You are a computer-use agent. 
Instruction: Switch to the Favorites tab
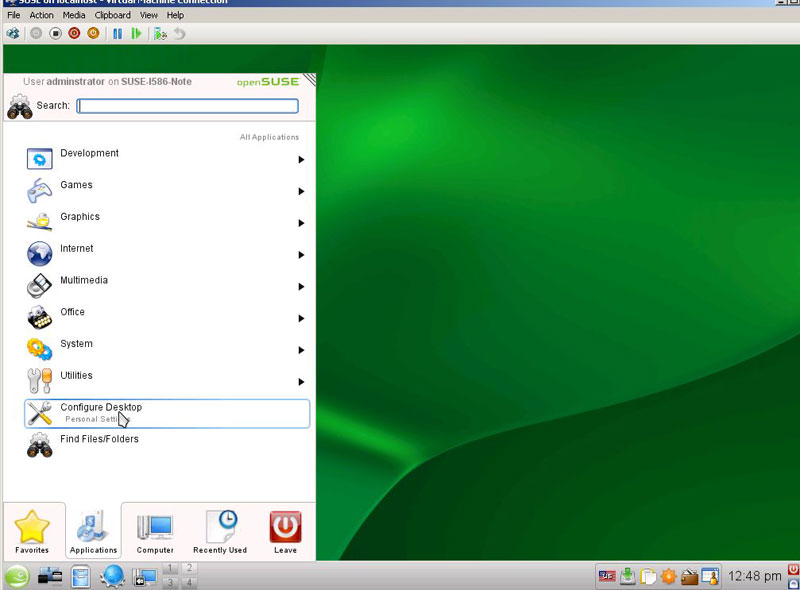[x=32, y=531]
